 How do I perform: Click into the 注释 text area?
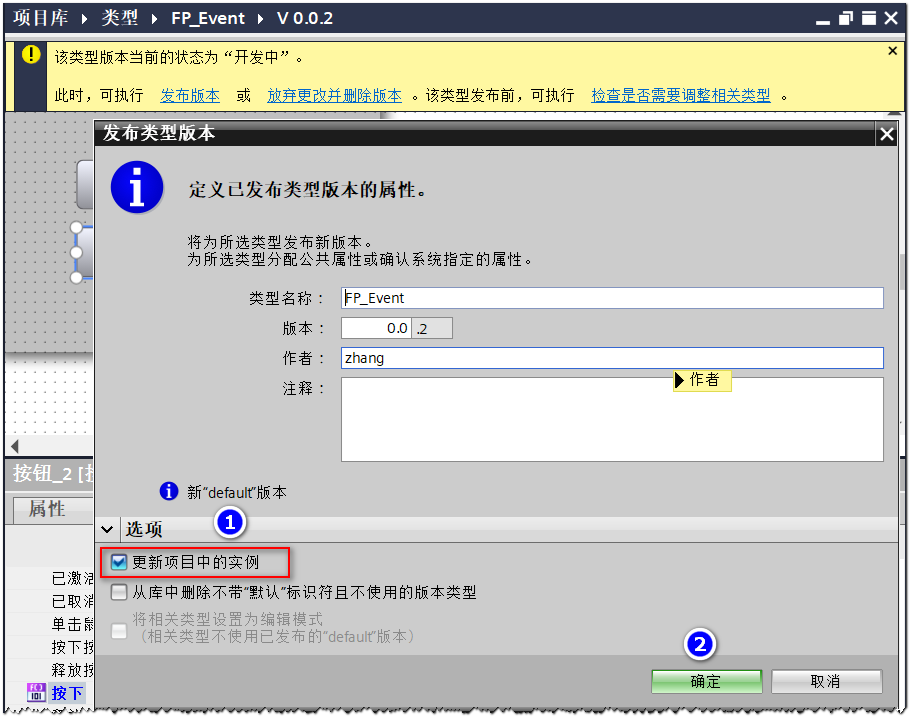pyautogui.click(x=611, y=419)
